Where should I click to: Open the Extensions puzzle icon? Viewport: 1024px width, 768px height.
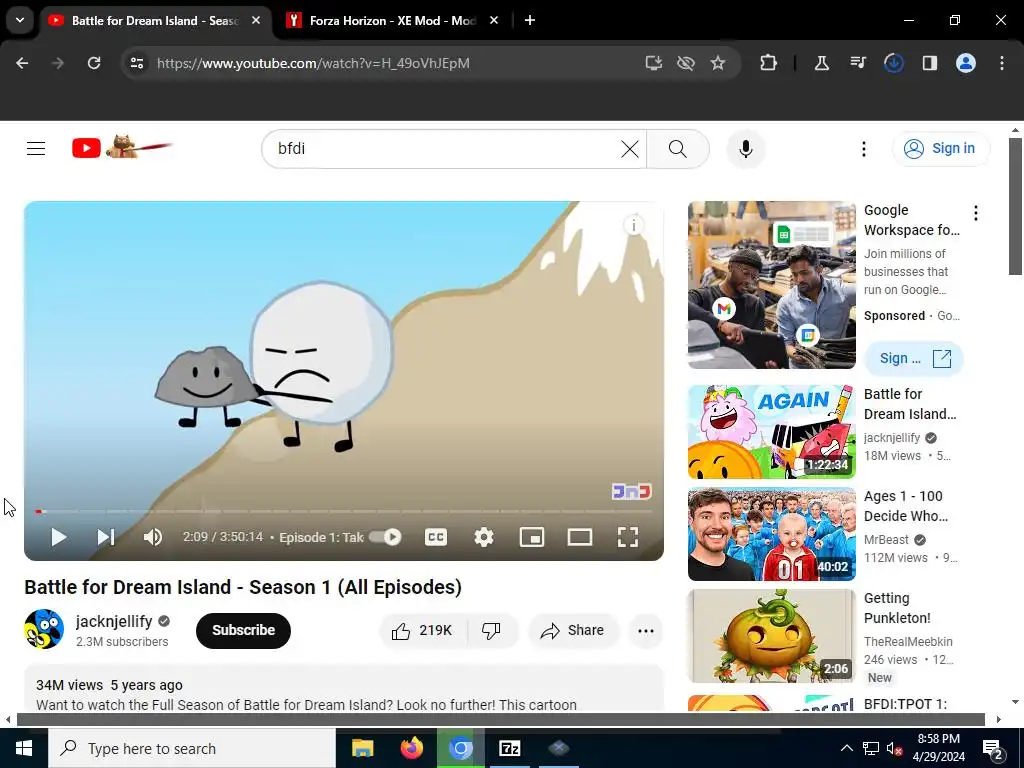point(769,63)
